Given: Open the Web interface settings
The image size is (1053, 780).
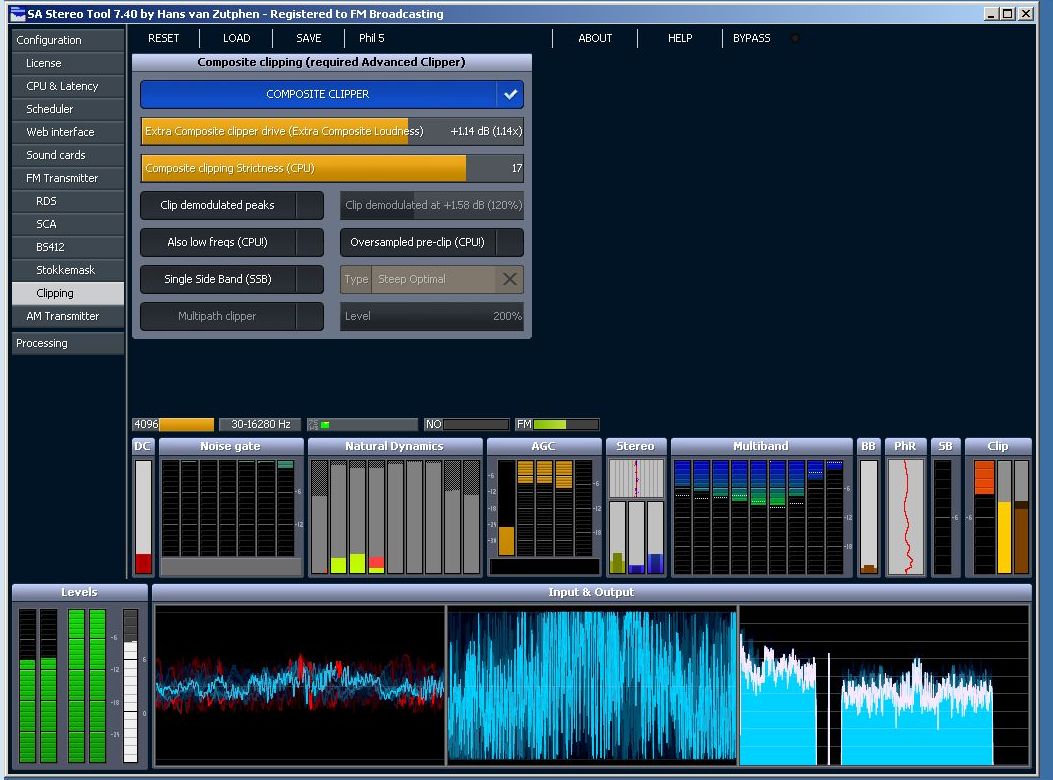Looking at the screenshot, I should [68, 132].
